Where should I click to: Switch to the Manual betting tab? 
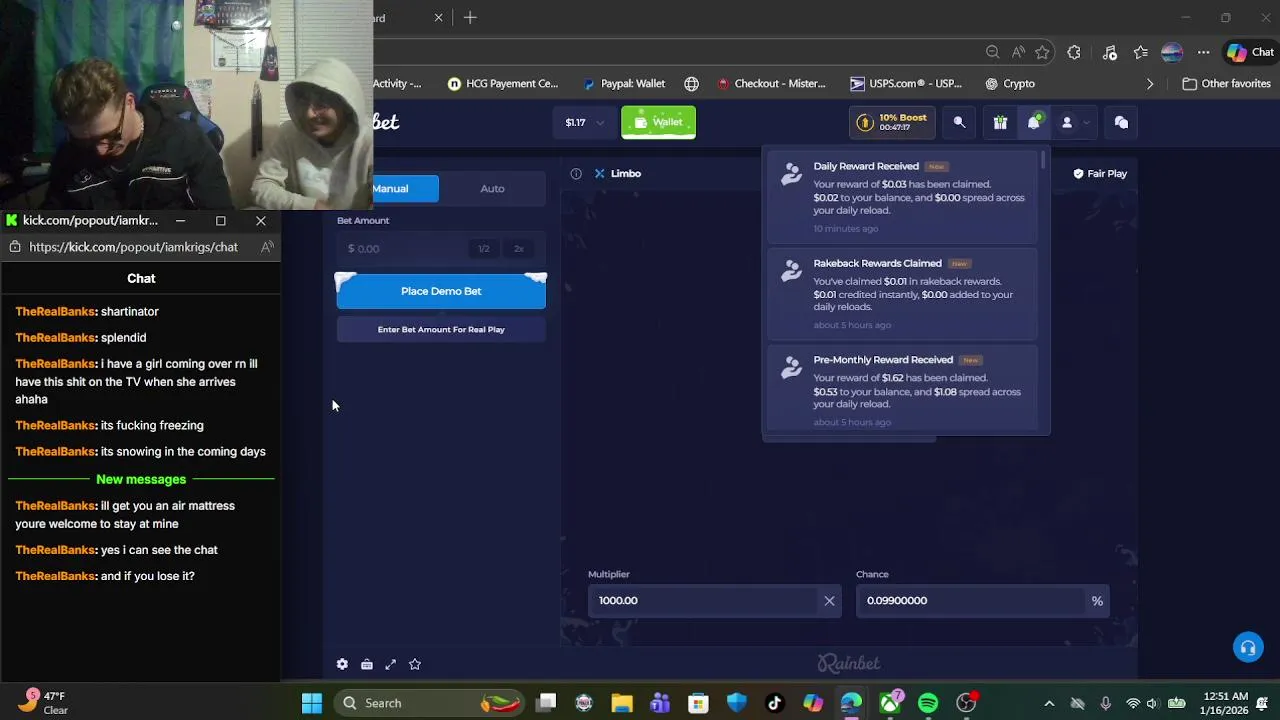pos(390,188)
